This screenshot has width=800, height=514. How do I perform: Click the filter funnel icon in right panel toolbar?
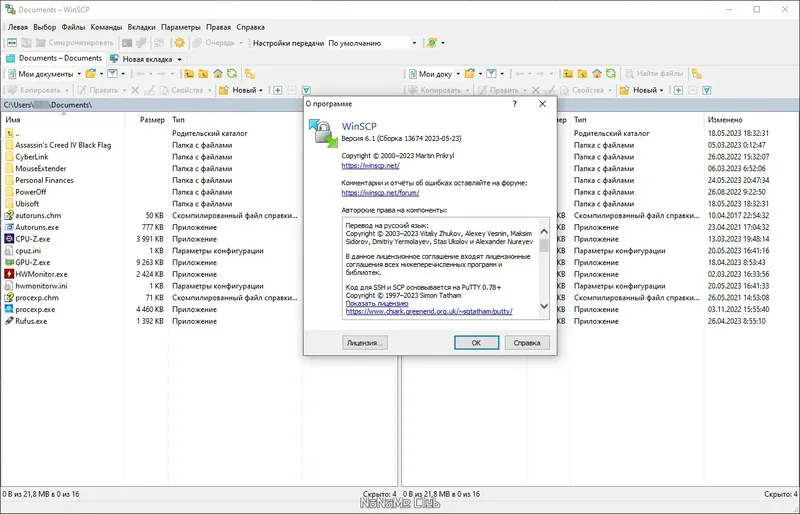point(491,74)
